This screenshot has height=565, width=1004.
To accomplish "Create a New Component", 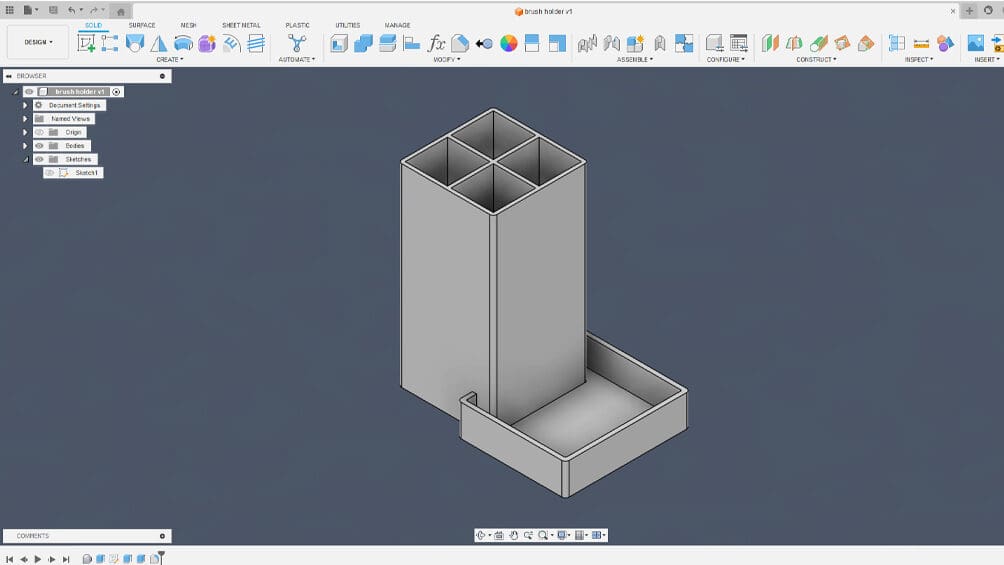I will [635, 43].
